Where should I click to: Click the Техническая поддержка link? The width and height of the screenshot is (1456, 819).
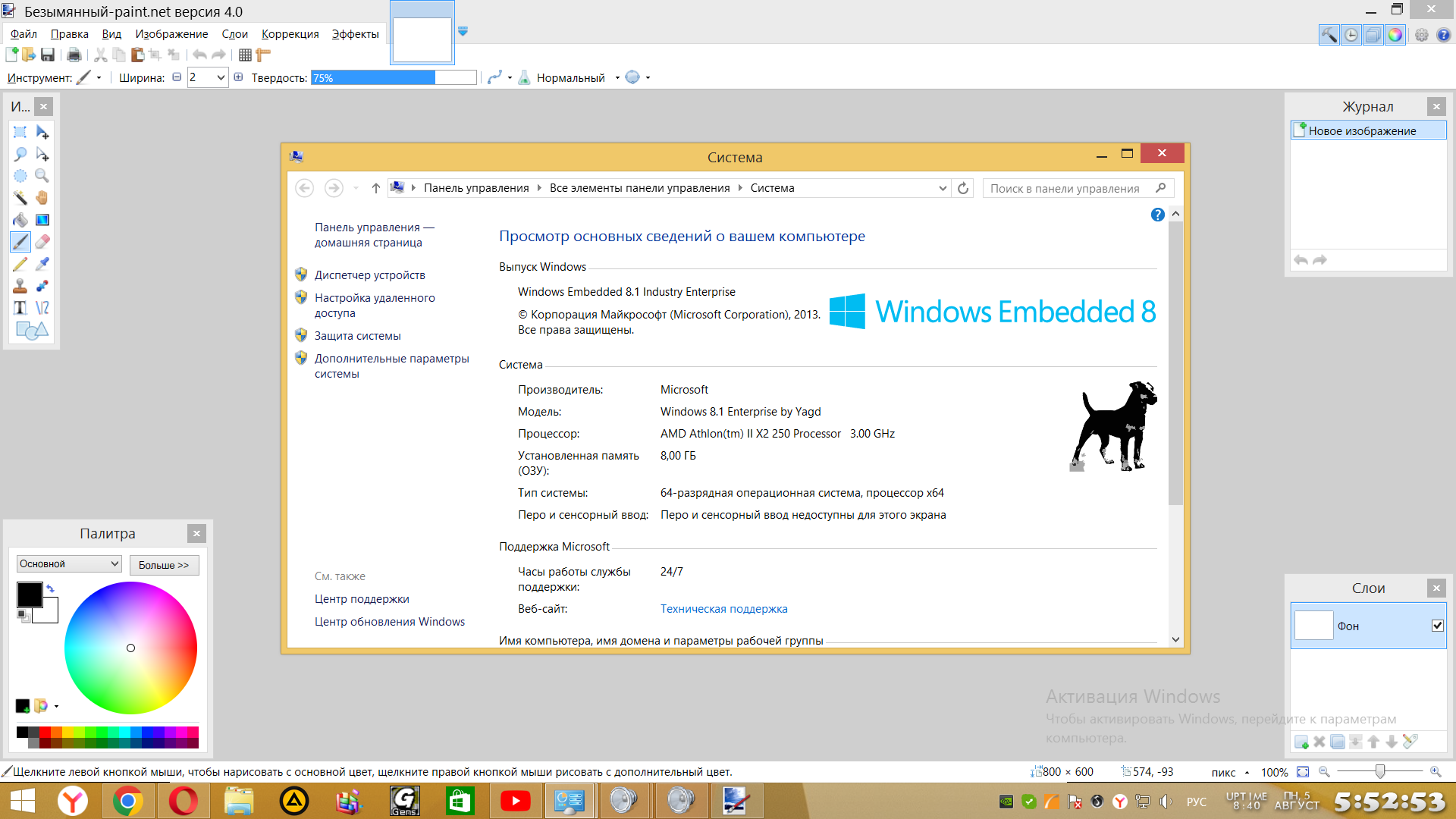point(724,609)
